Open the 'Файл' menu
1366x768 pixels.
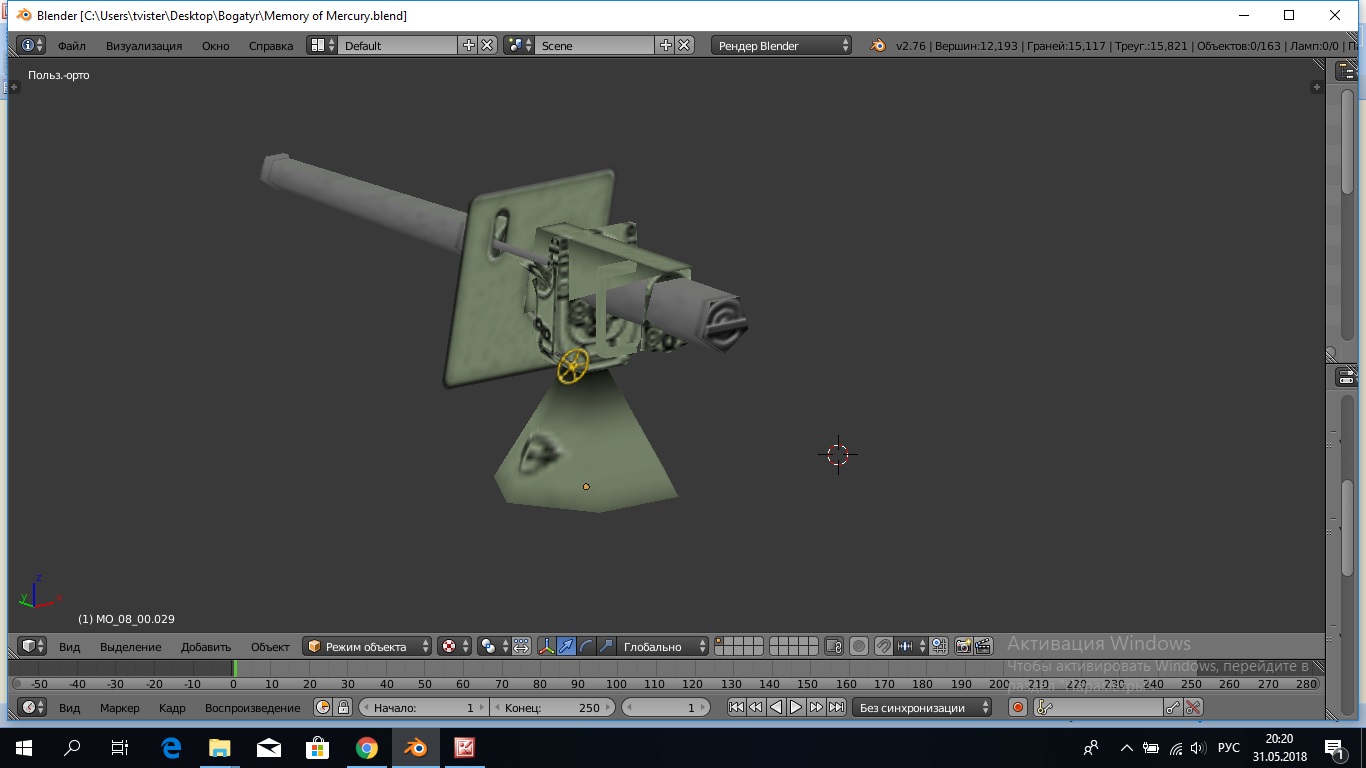pyautogui.click(x=71, y=46)
